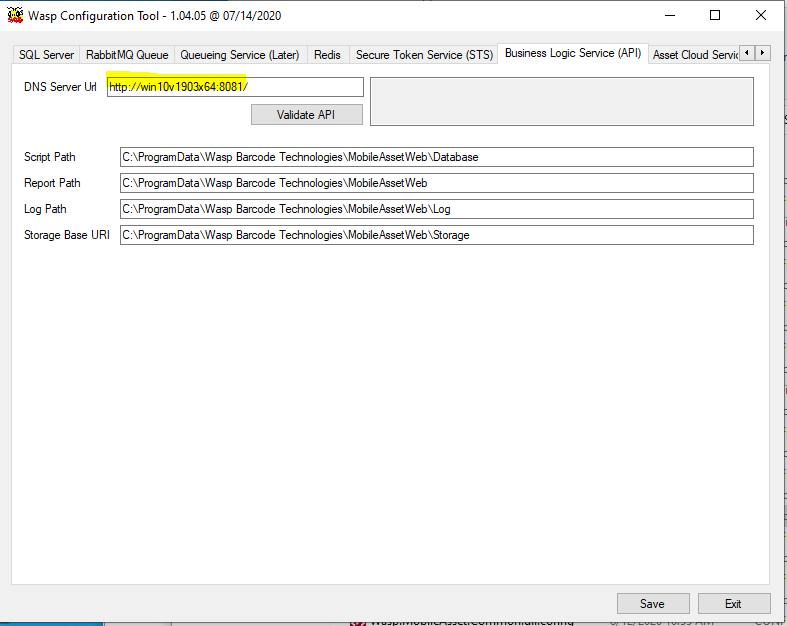The width and height of the screenshot is (787, 626).
Task: Click the Validate API button
Action: [307, 114]
